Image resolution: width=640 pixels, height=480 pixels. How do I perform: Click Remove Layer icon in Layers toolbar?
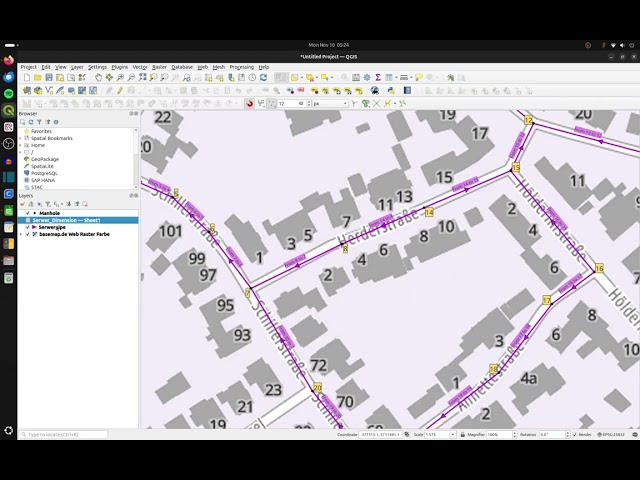tap(85, 204)
